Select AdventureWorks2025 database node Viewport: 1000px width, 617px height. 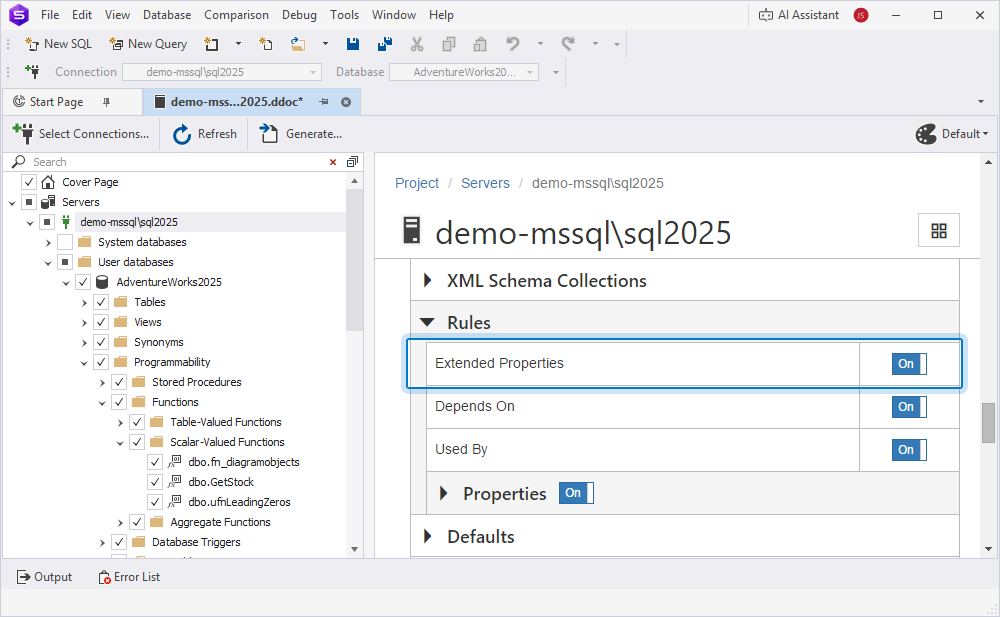tap(169, 282)
